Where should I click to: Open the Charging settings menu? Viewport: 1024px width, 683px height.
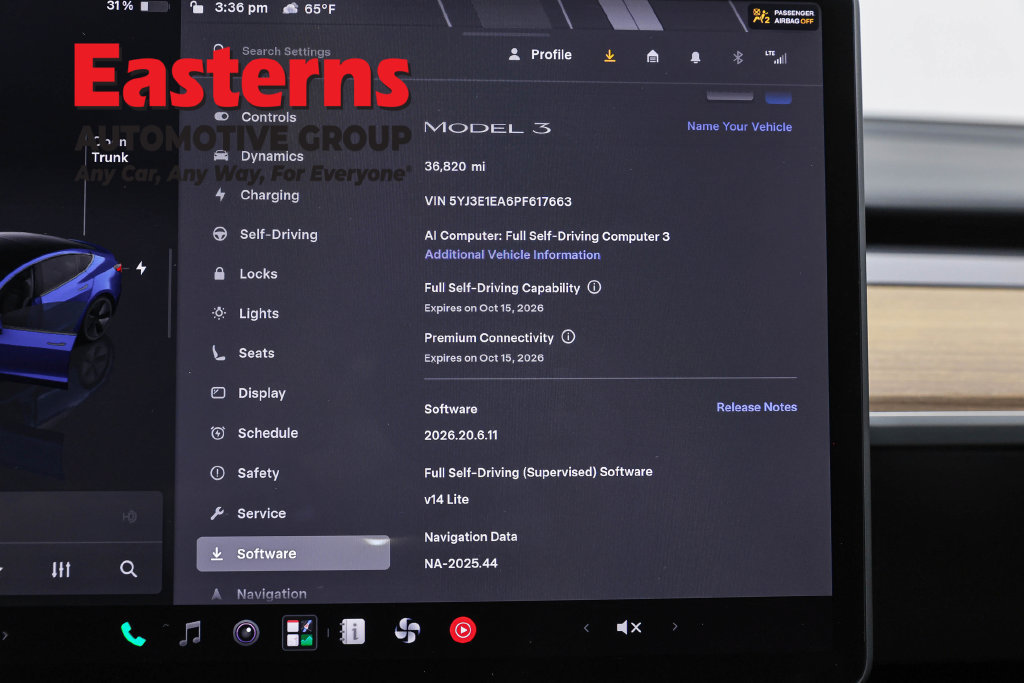[257, 195]
